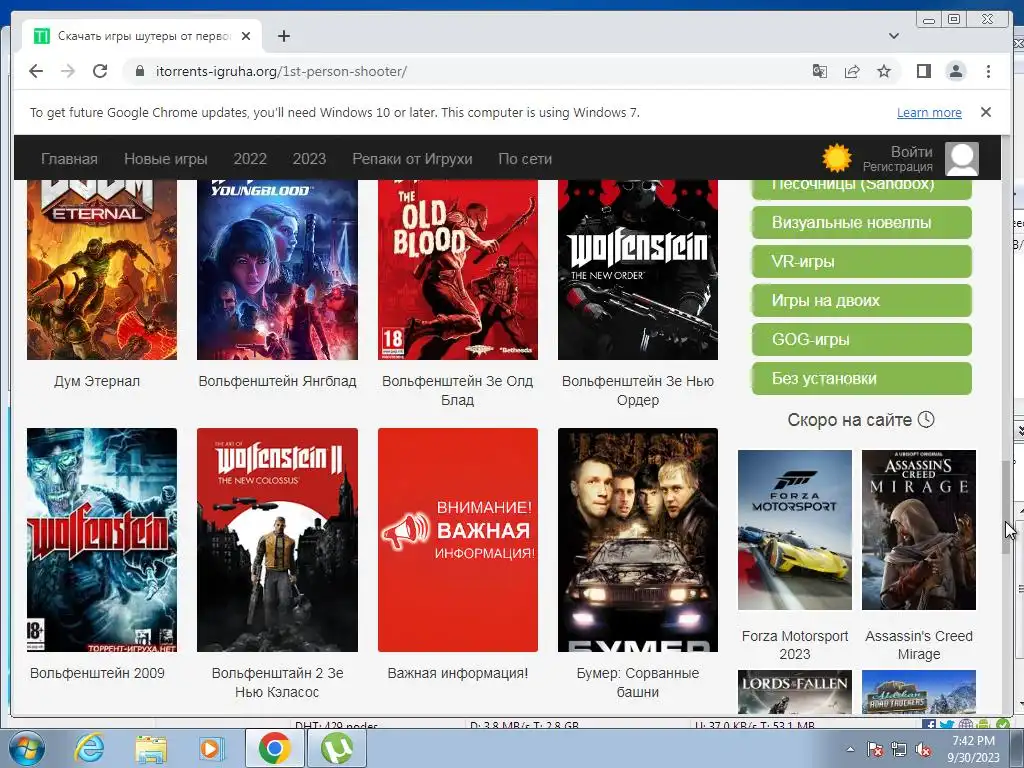Open the Wolfenstein 2009 cover image
The height and width of the screenshot is (768, 1024).
102,540
